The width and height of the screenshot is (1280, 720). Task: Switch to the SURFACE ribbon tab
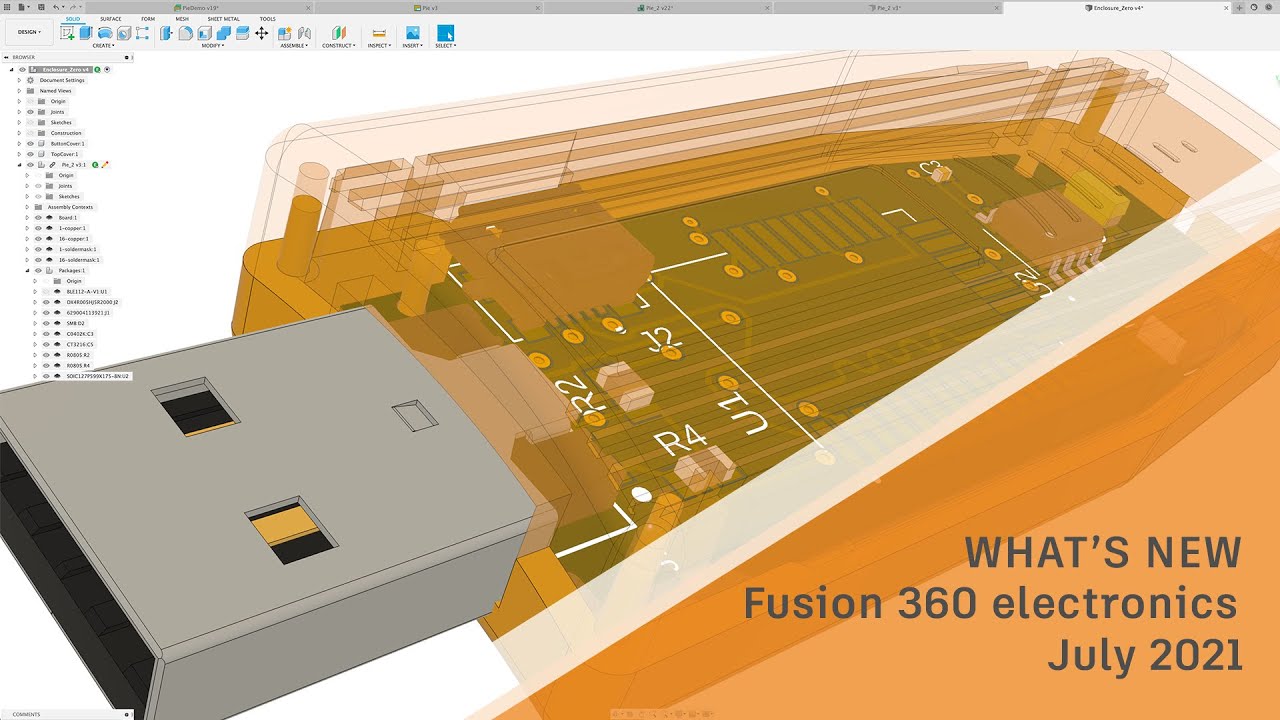click(x=110, y=19)
